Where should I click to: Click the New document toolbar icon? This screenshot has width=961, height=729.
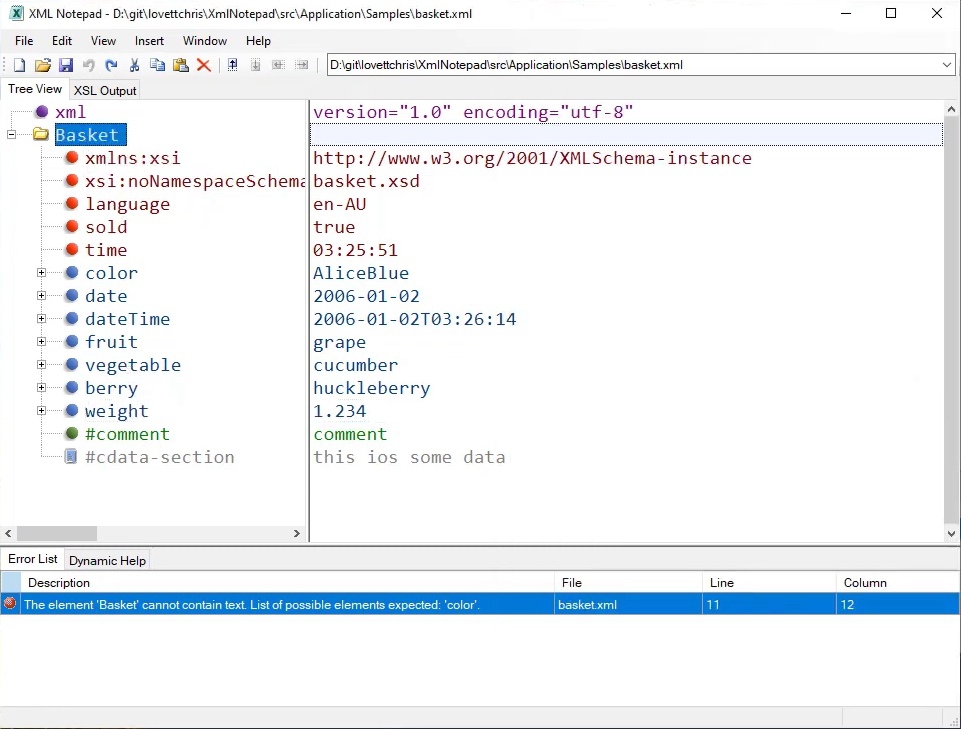tap(19, 65)
